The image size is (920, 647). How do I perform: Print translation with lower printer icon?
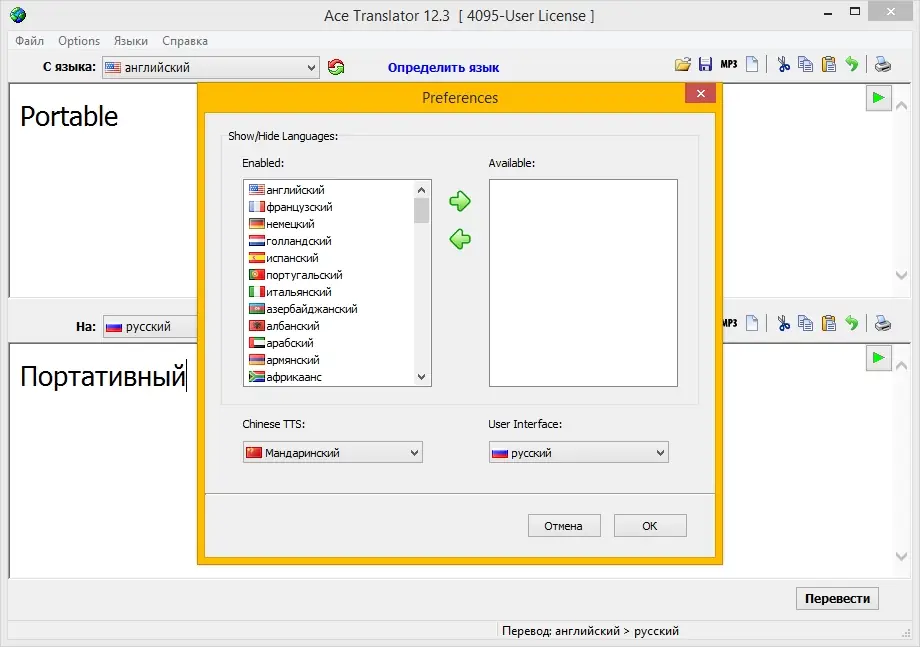[x=882, y=323]
